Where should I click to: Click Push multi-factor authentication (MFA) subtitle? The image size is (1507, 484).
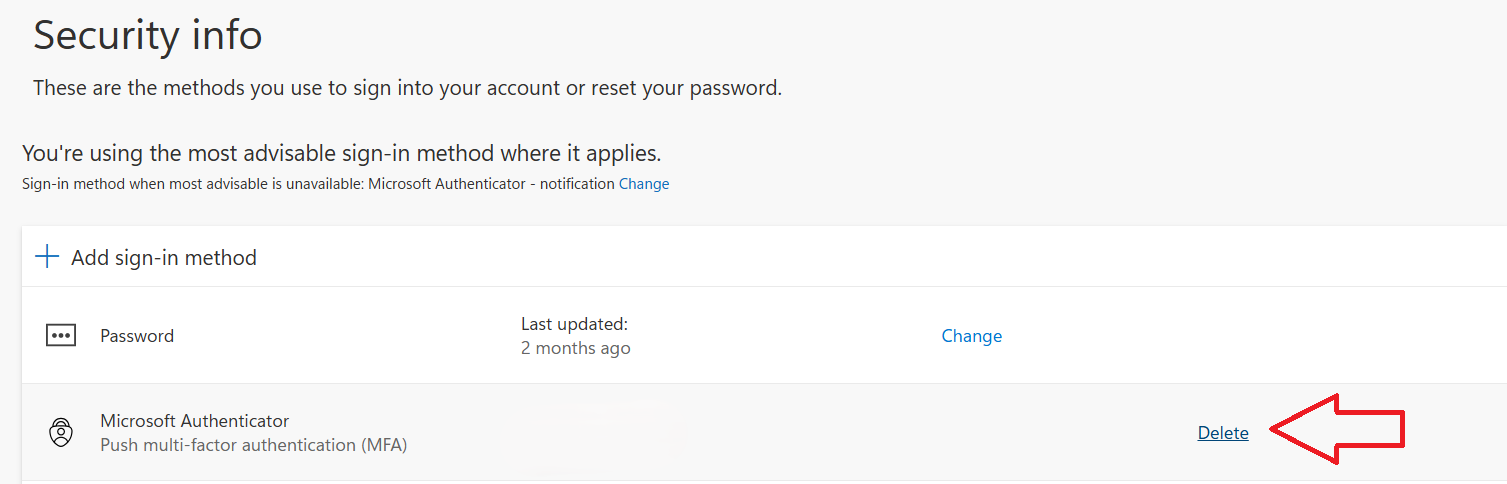(253, 445)
